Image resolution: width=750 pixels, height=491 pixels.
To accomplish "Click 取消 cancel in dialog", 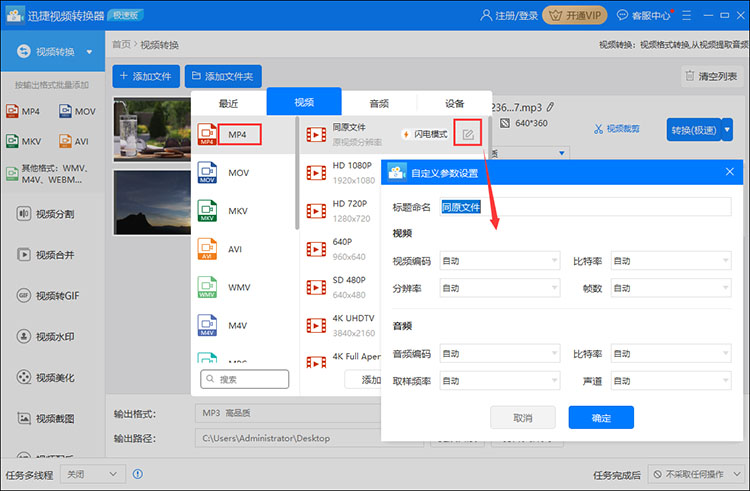I will (x=523, y=418).
